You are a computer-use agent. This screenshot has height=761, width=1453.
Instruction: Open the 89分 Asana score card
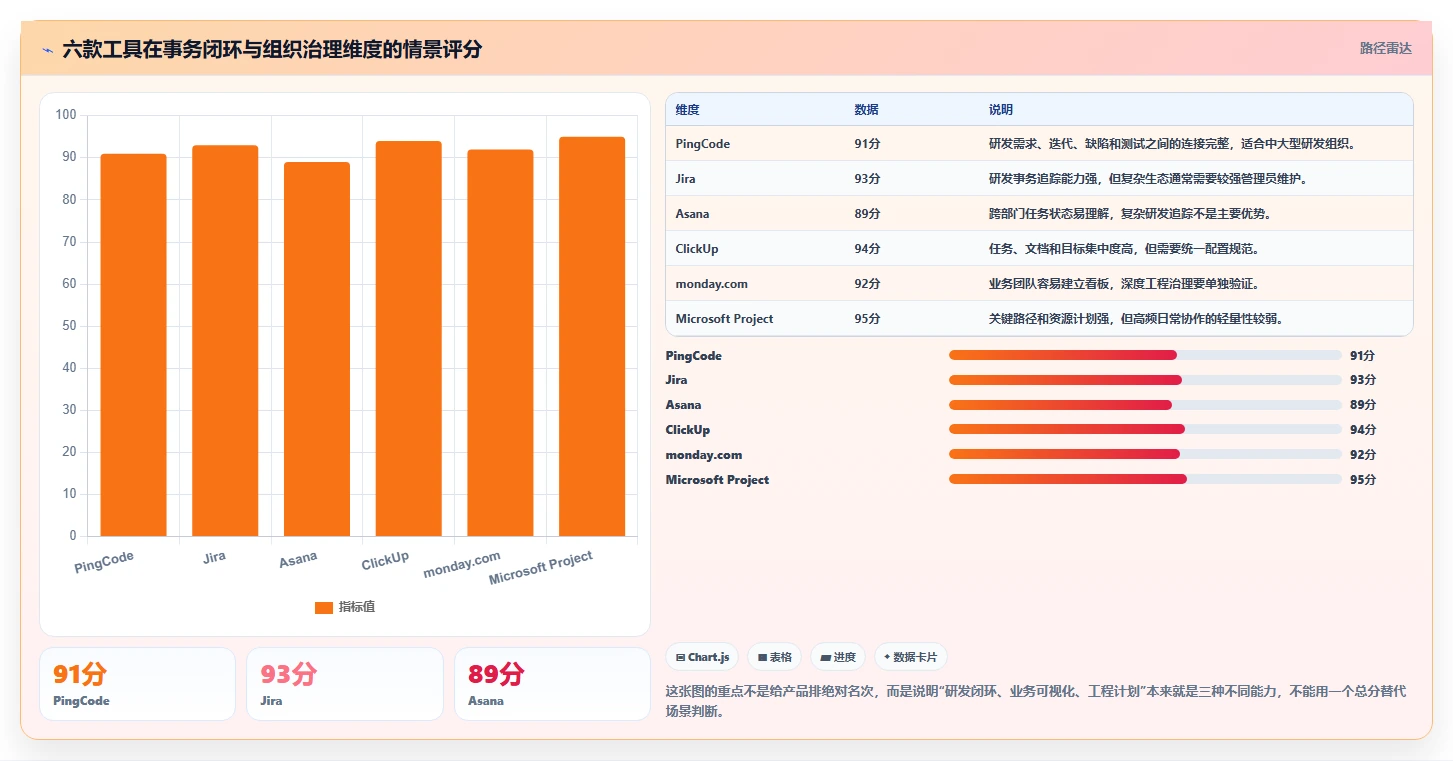[552, 684]
